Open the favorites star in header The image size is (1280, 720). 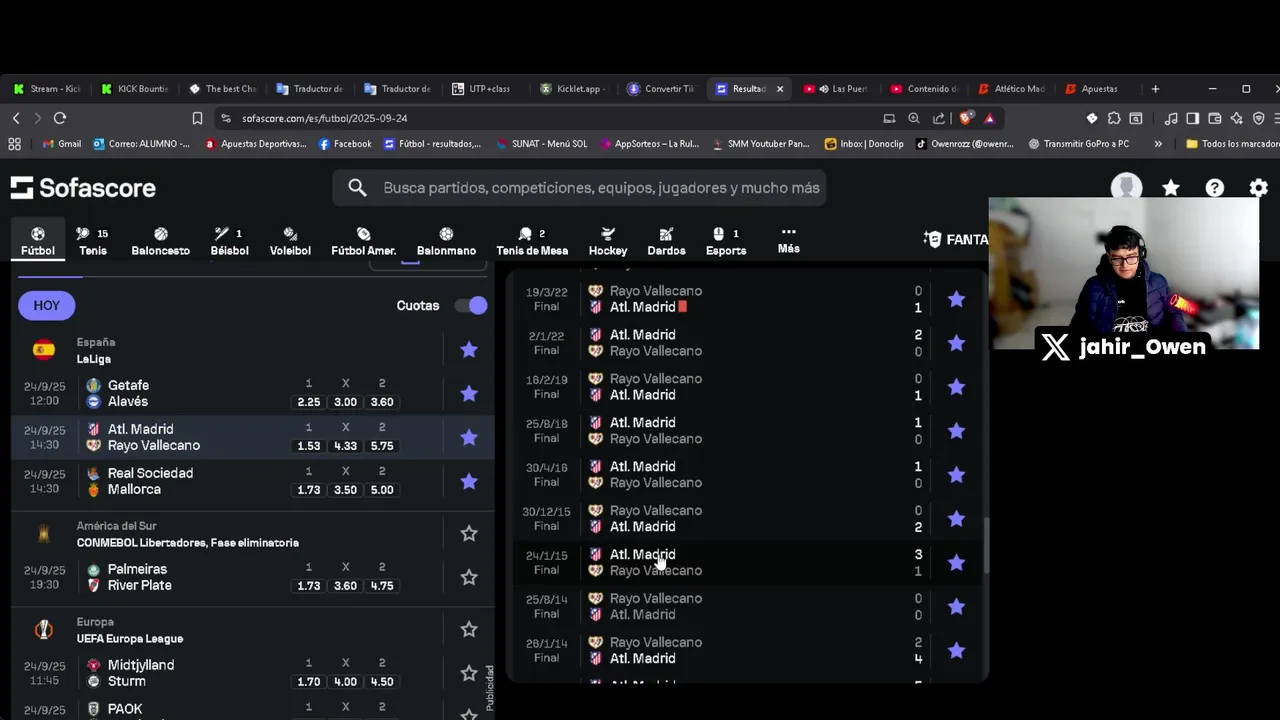click(x=1171, y=188)
